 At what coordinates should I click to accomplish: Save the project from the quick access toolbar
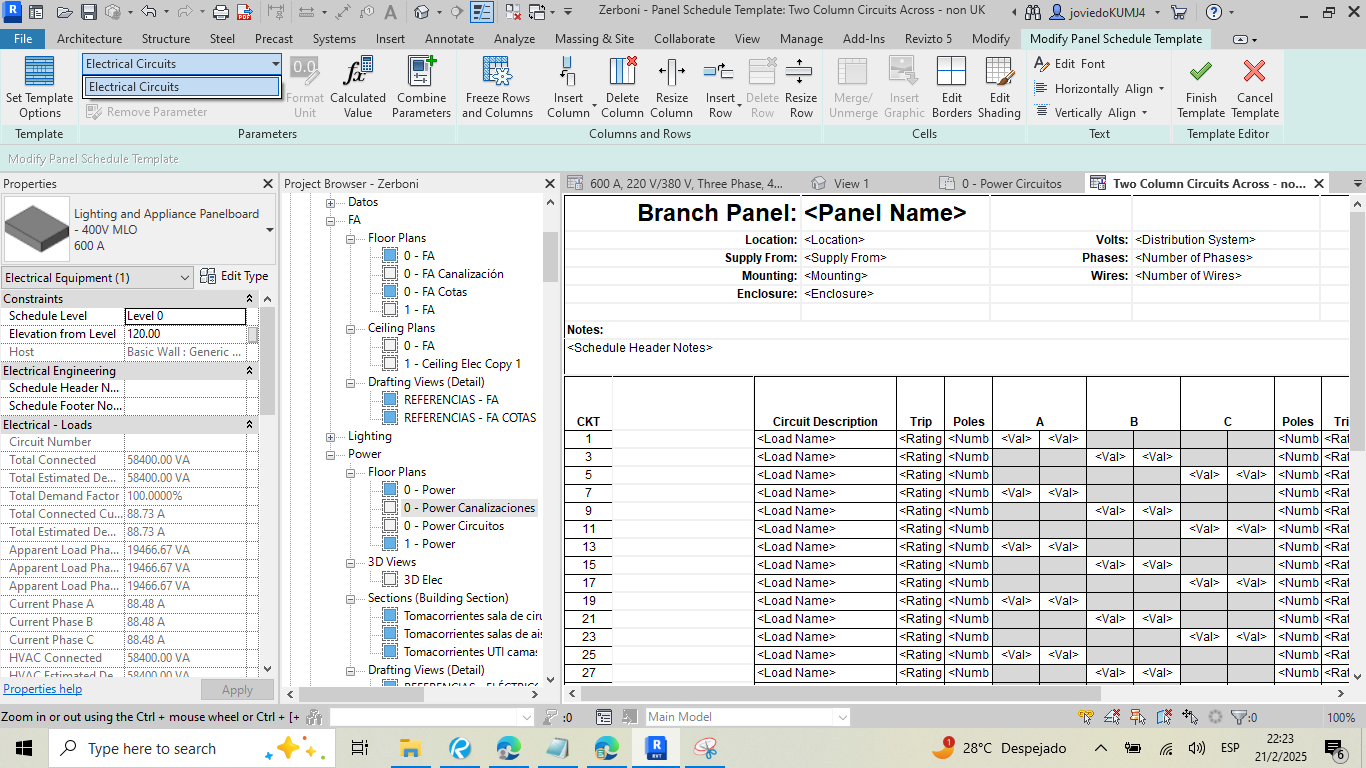89,13
